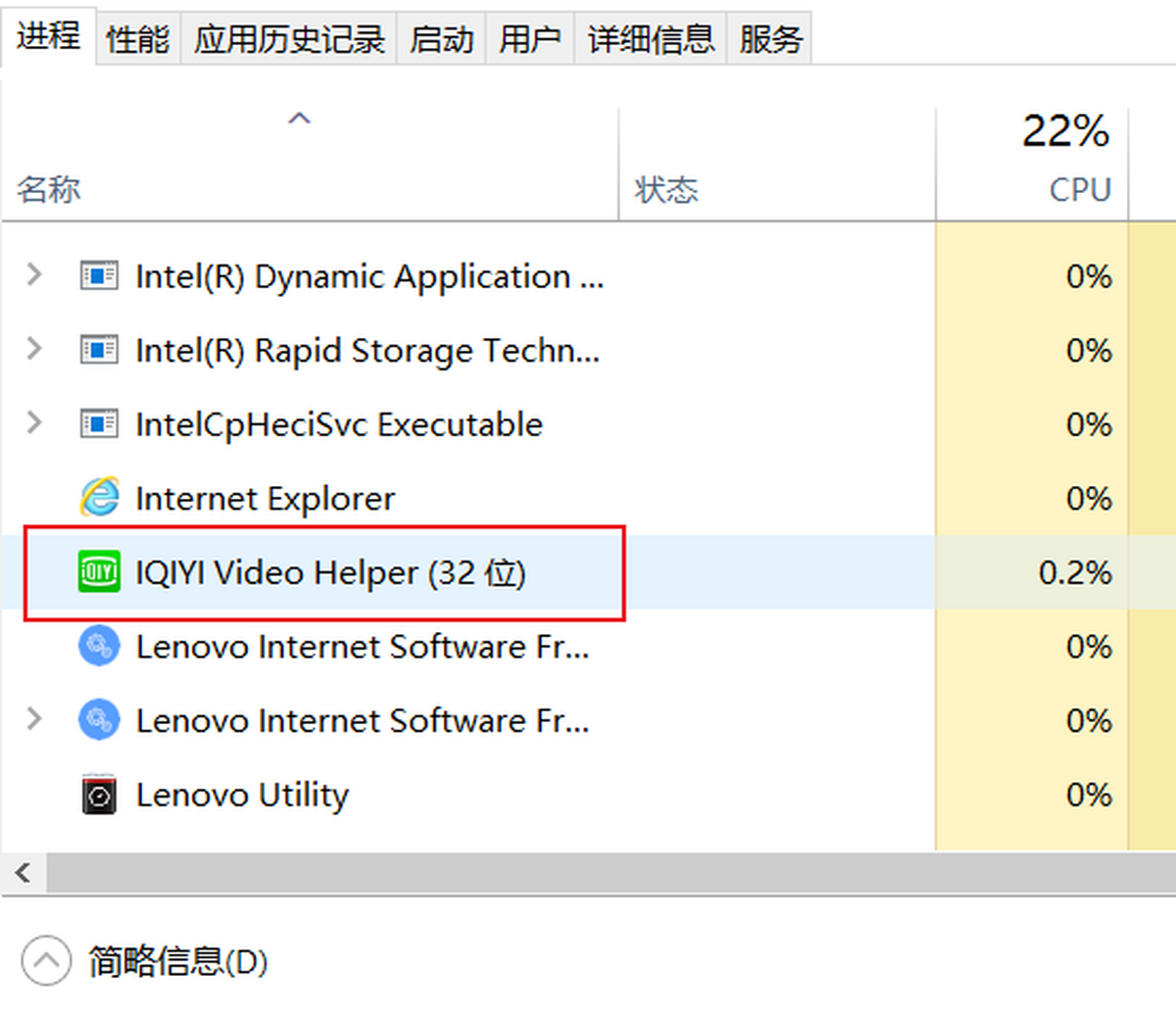Click the second Lenovo Internet Software icon

coord(98,720)
